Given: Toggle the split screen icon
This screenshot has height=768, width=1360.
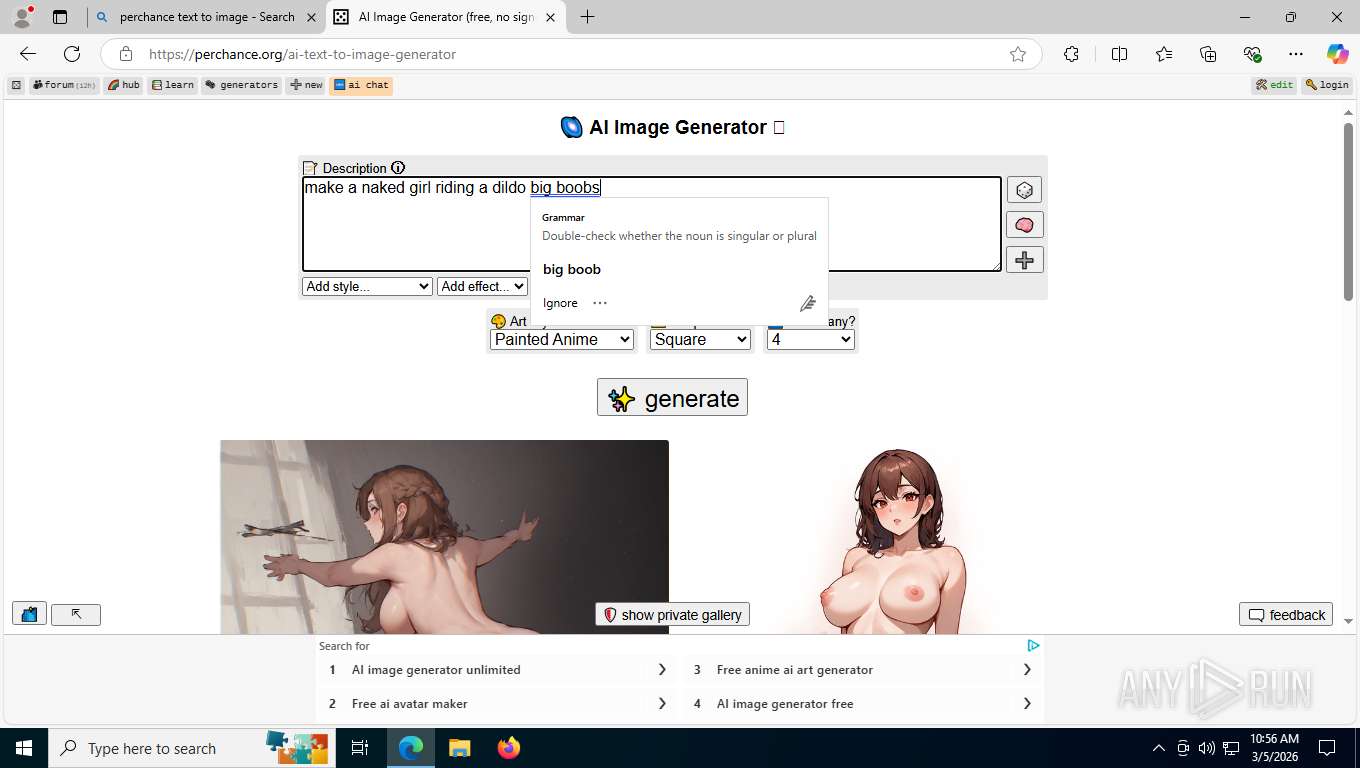Looking at the screenshot, I should [1120, 54].
